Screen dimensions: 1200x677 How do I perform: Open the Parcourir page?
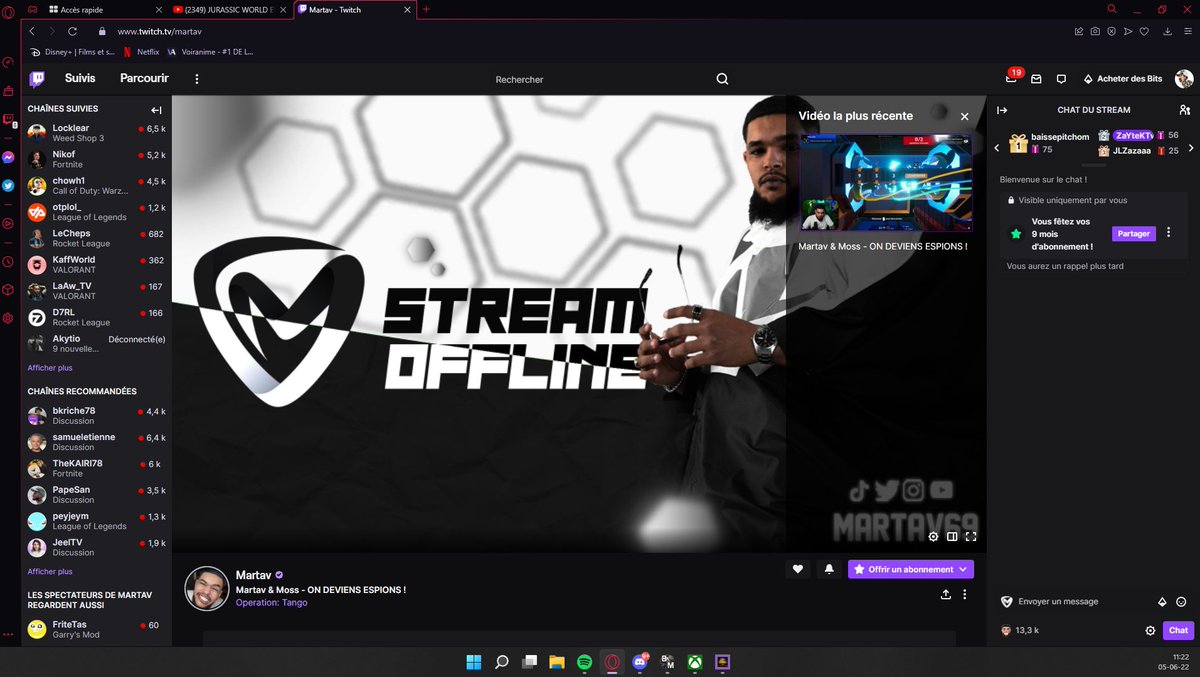point(144,78)
